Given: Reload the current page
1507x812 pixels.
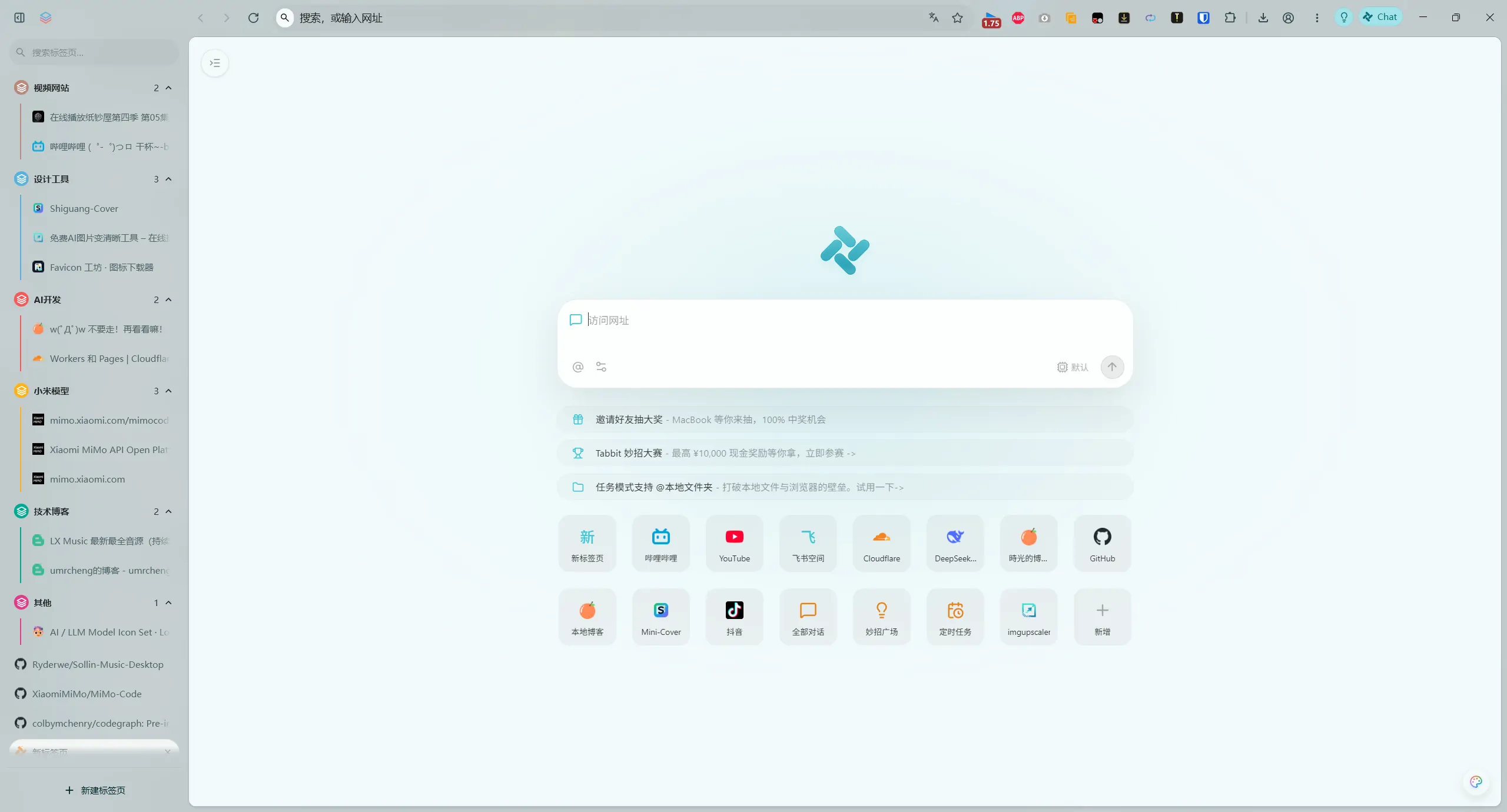Looking at the screenshot, I should pos(254,18).
